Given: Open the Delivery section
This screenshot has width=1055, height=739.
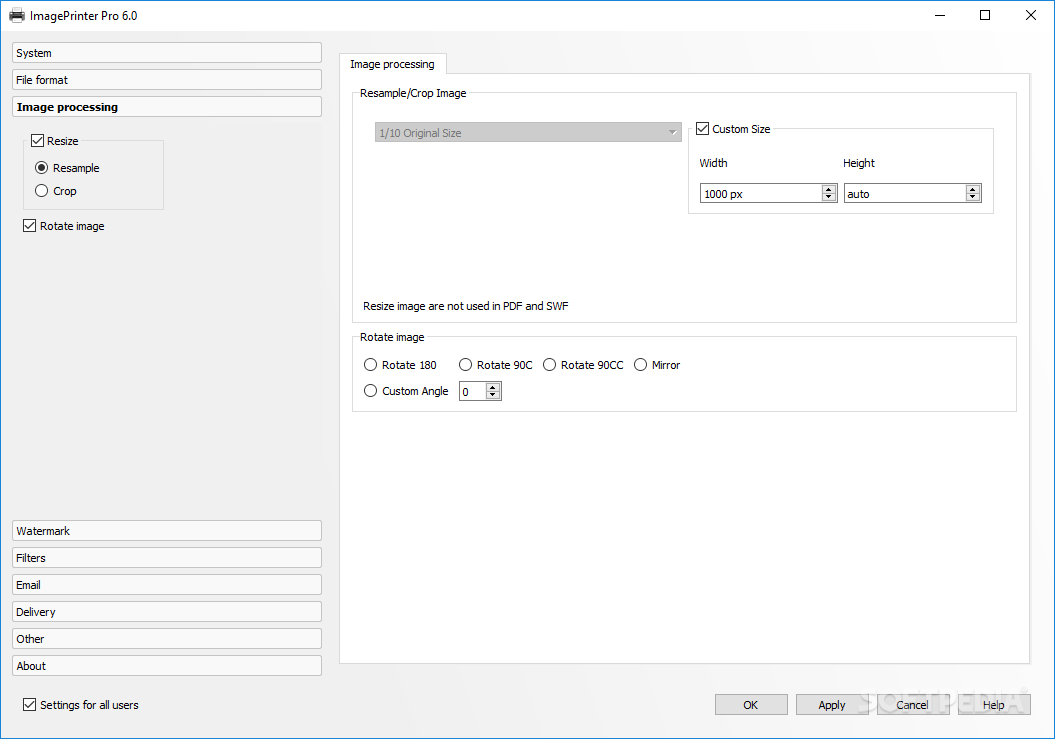Looking at the screenshot, I should click(167, 611).
